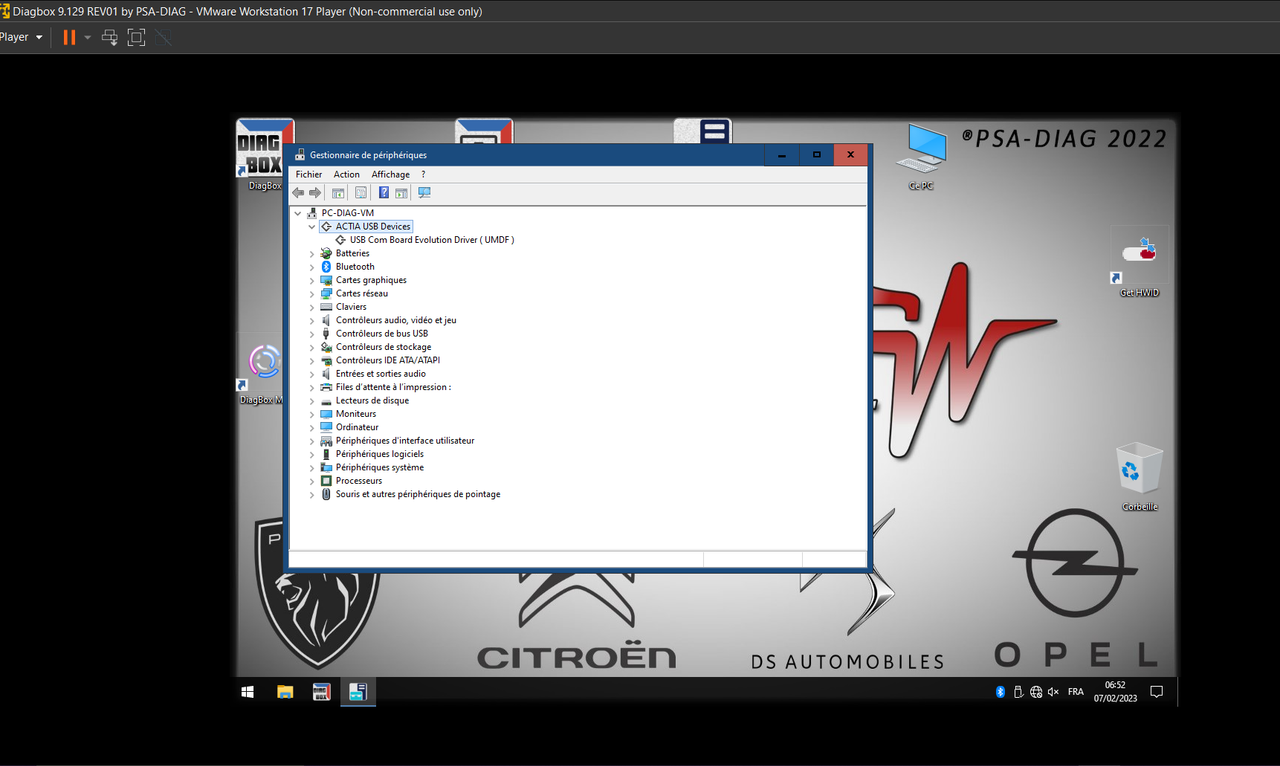Open the Get HWID desktop shortcut
Screen dimensions: 1280x766
click(x=1139, y=263)
